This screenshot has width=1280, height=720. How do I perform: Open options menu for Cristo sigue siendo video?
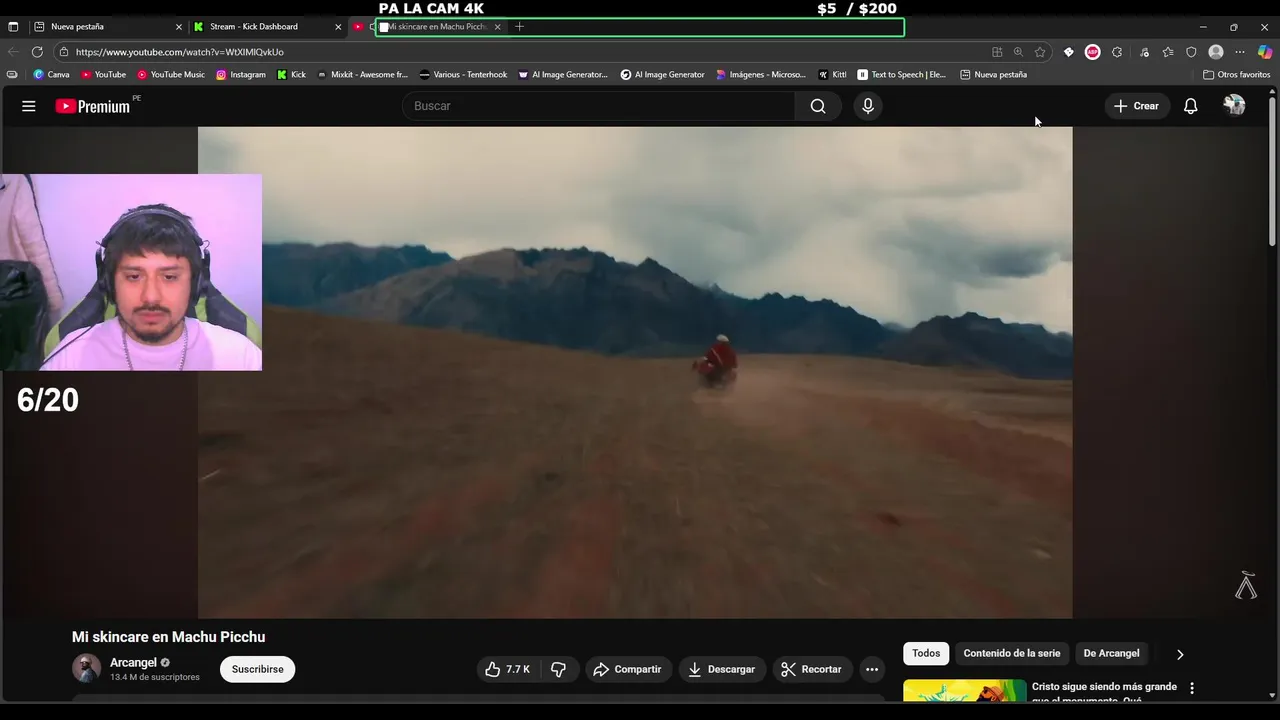point(1191,688)
